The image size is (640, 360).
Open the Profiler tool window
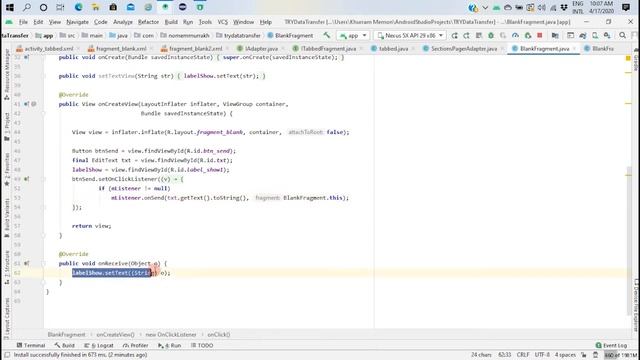tap(136, 345)
